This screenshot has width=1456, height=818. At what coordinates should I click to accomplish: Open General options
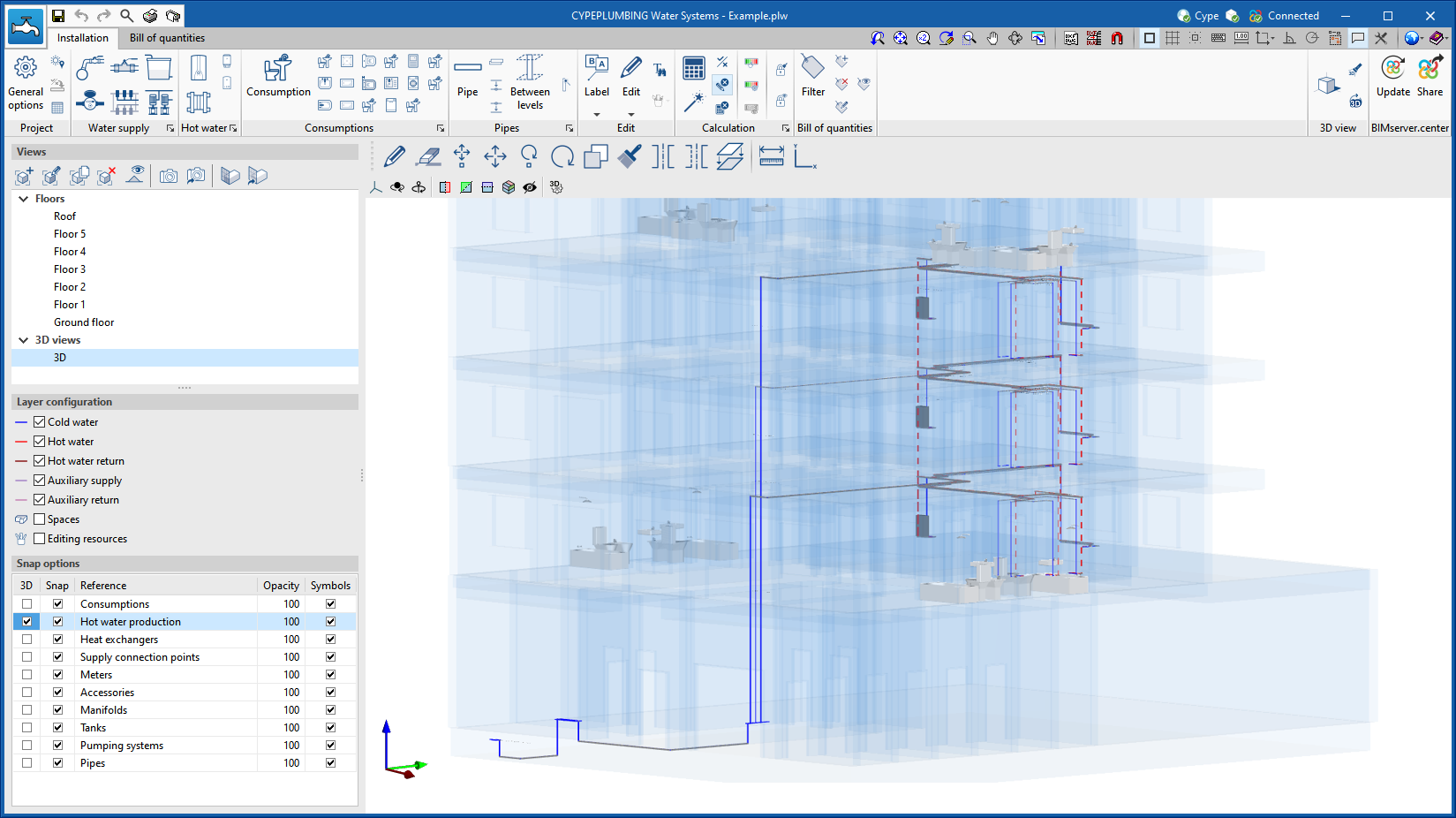click(26, 83)
